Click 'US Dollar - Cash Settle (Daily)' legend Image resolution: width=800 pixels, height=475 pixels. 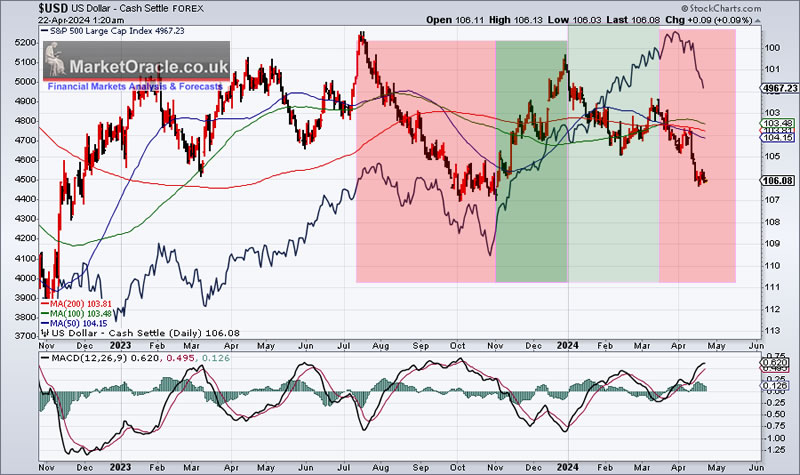pos(145,333)
